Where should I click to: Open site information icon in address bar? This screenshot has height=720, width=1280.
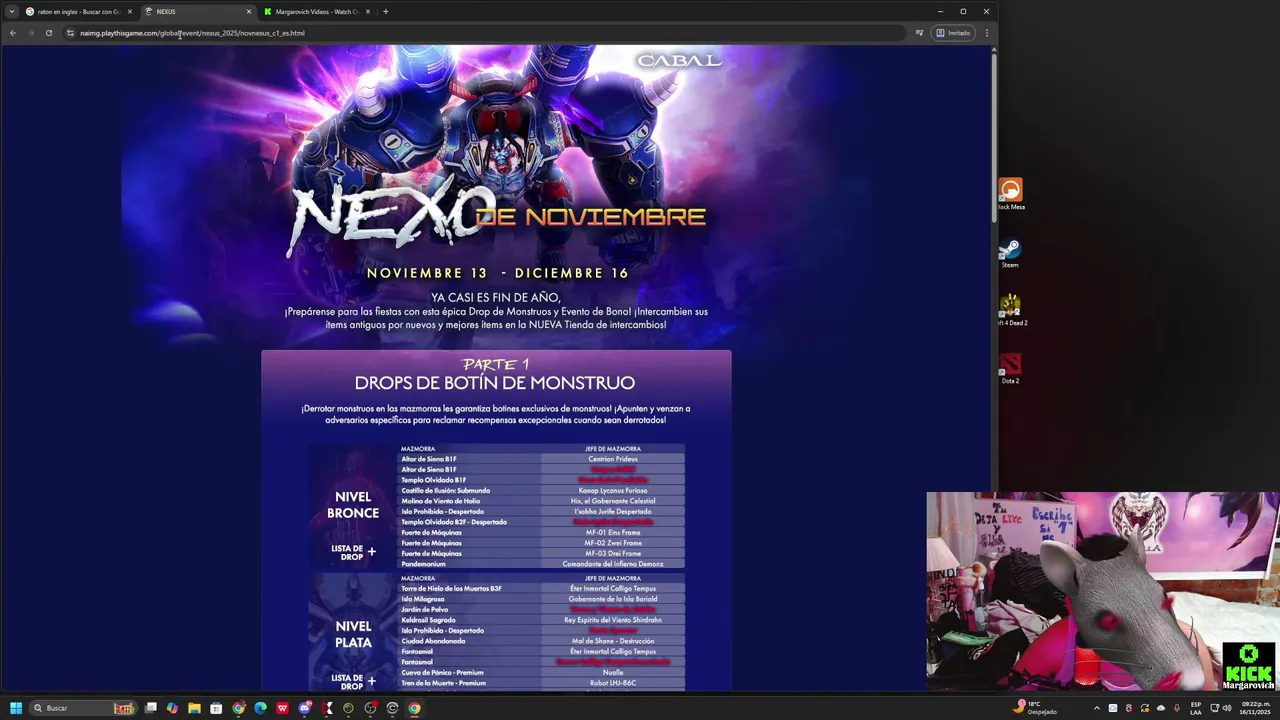70,33
